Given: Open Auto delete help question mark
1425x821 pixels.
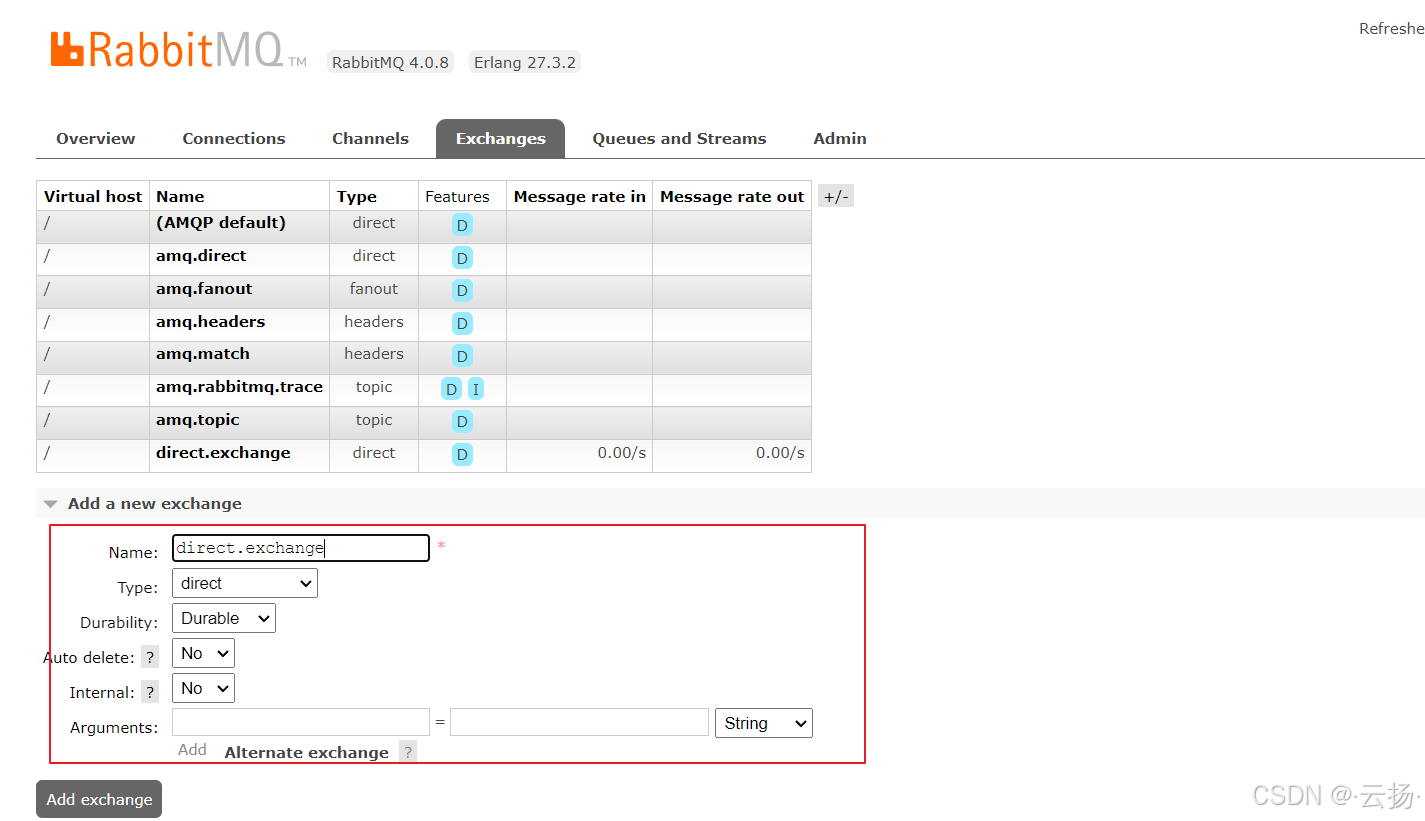Looking at the screenshot, I should coord(150,657).
